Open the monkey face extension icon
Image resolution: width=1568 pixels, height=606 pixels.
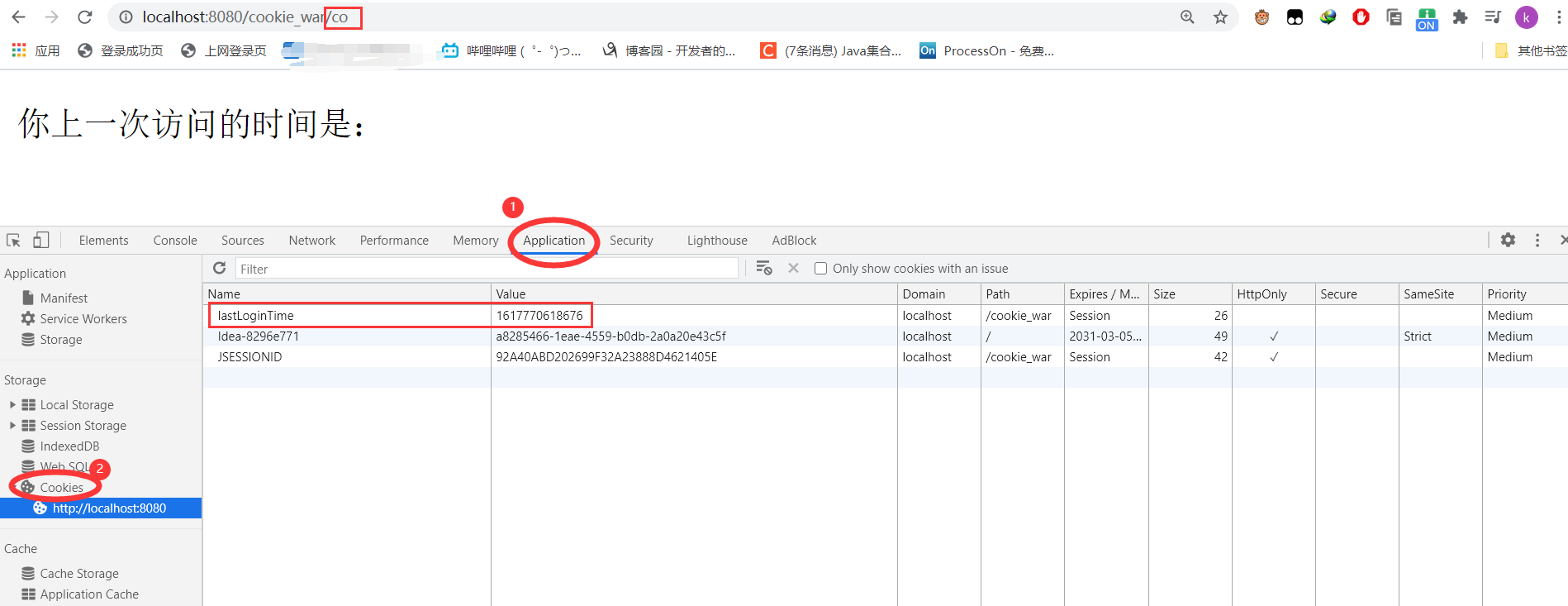point(1262,17)
